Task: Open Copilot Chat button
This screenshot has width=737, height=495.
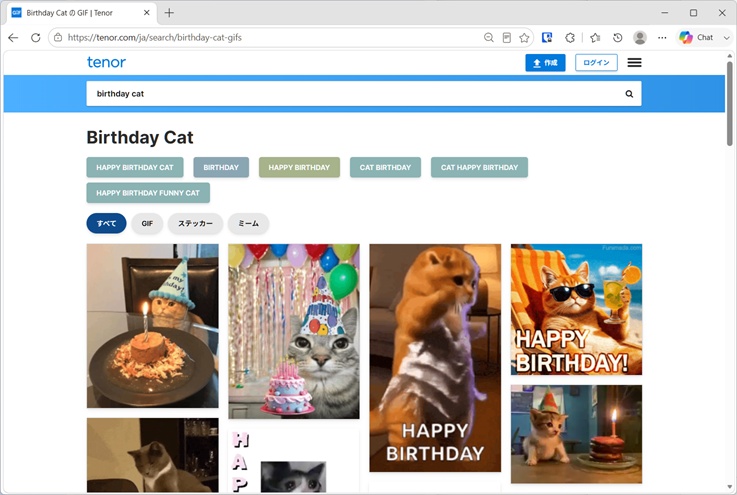Action: (697, 38)
